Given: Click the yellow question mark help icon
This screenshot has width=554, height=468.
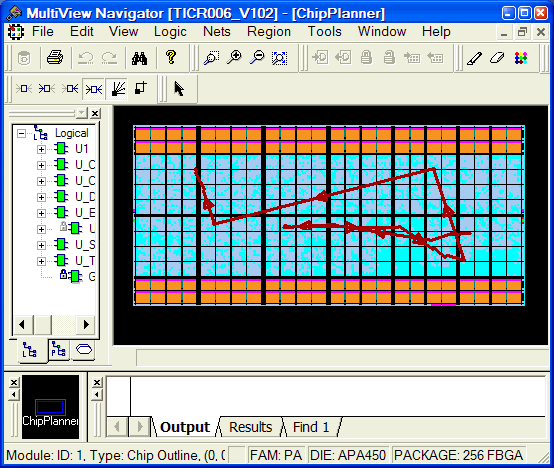Looking at the screenshot, I should [171, 57].
